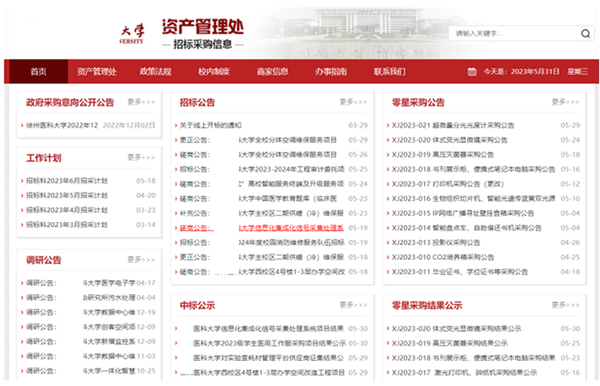Show 更多 for 中标公示 section

[x=353, y=305]
